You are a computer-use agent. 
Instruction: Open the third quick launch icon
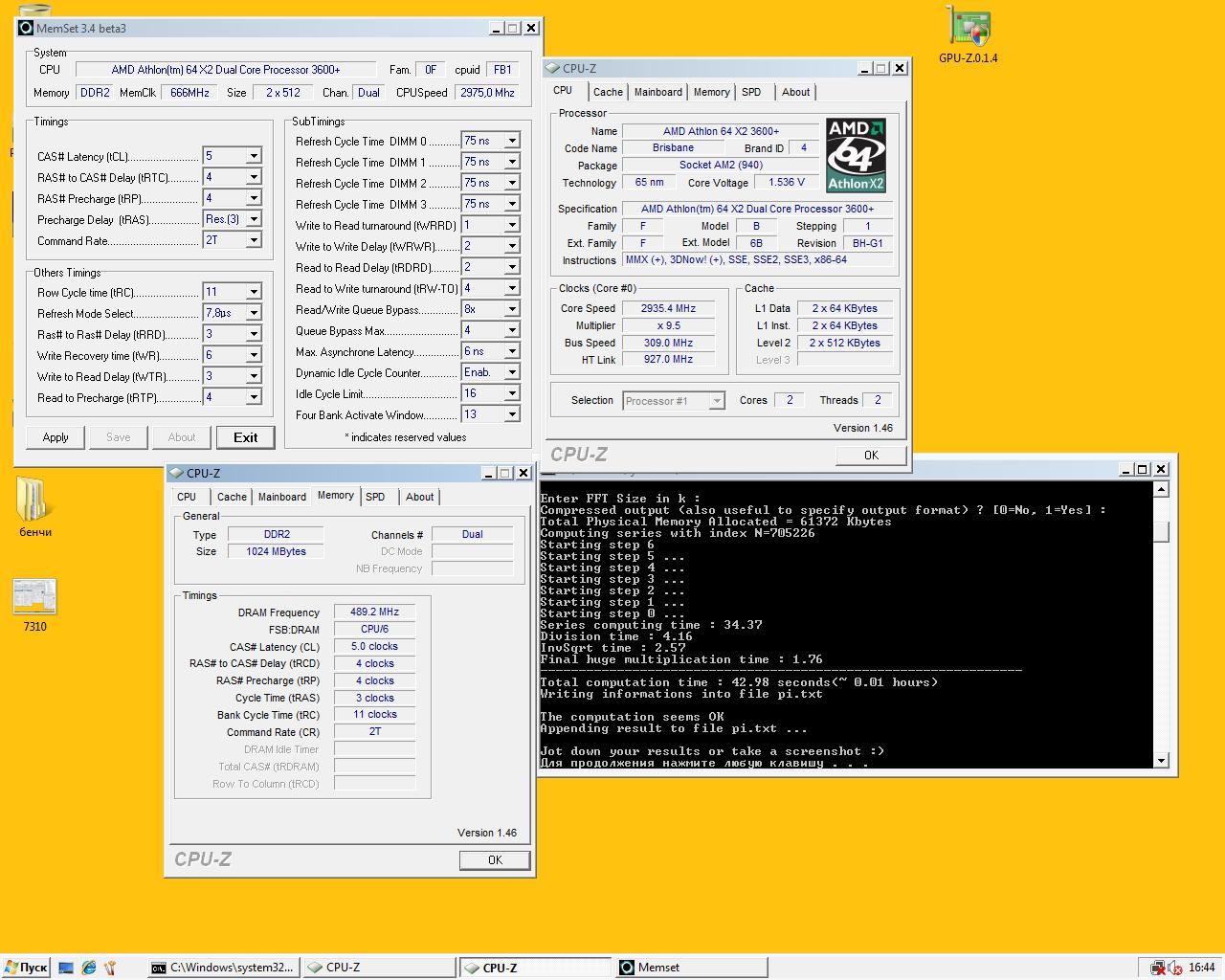click(110, 968)
